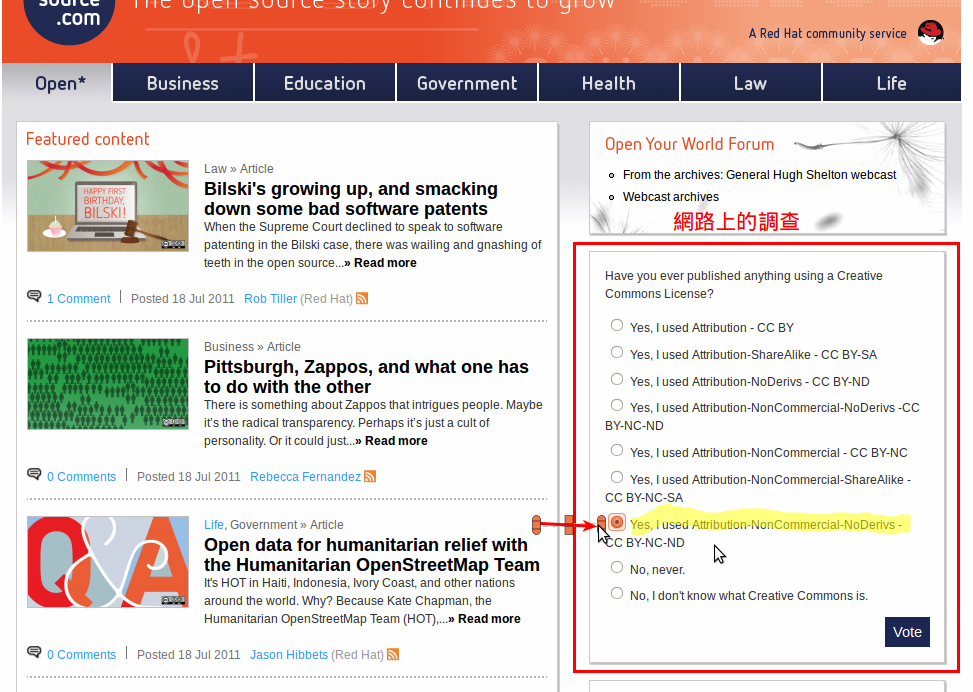This screenshot has height=692, width=973.
Task: Select the 'No, never.' poll option
Action: coord(617,567)
